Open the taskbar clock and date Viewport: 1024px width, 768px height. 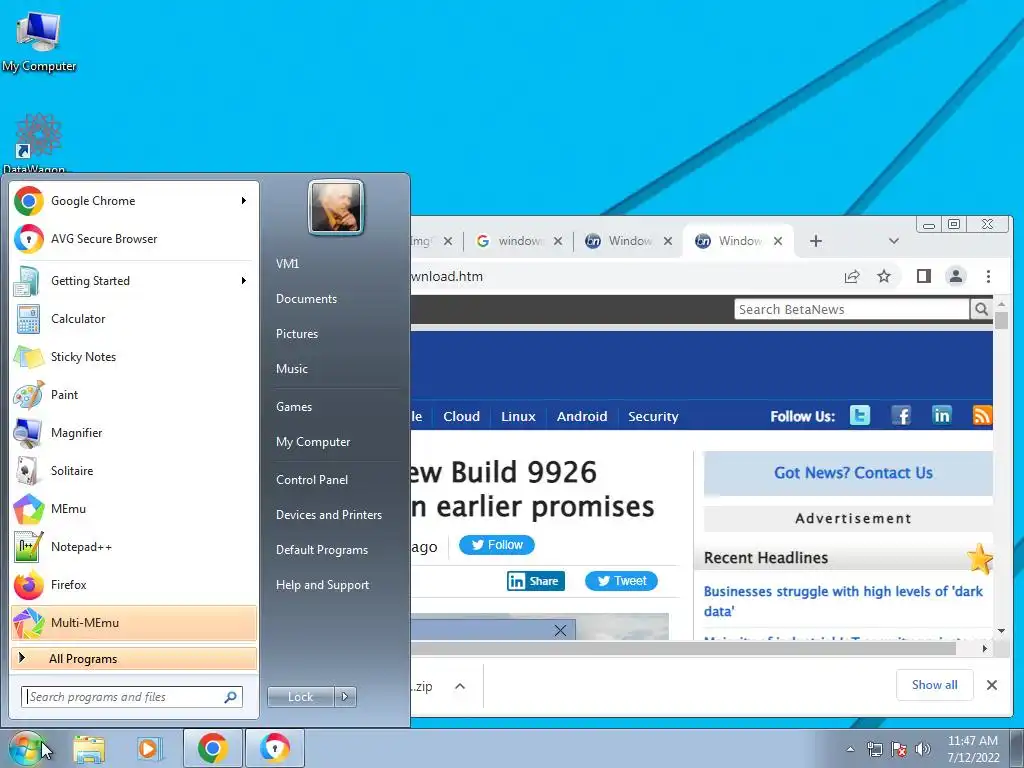[x=973, y=749]
